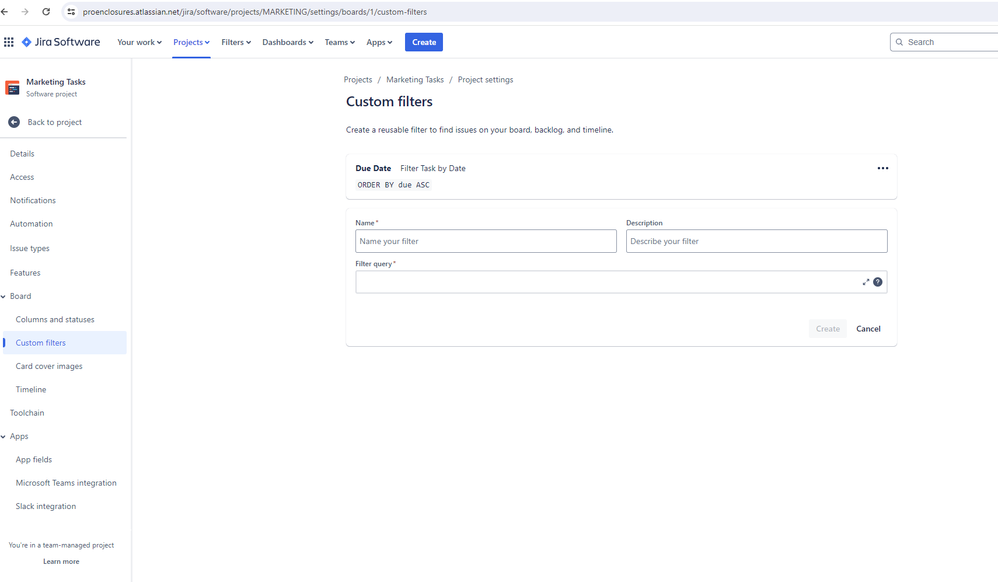
Task: Open the app switcher grid icon
Action: click(9, 42)
